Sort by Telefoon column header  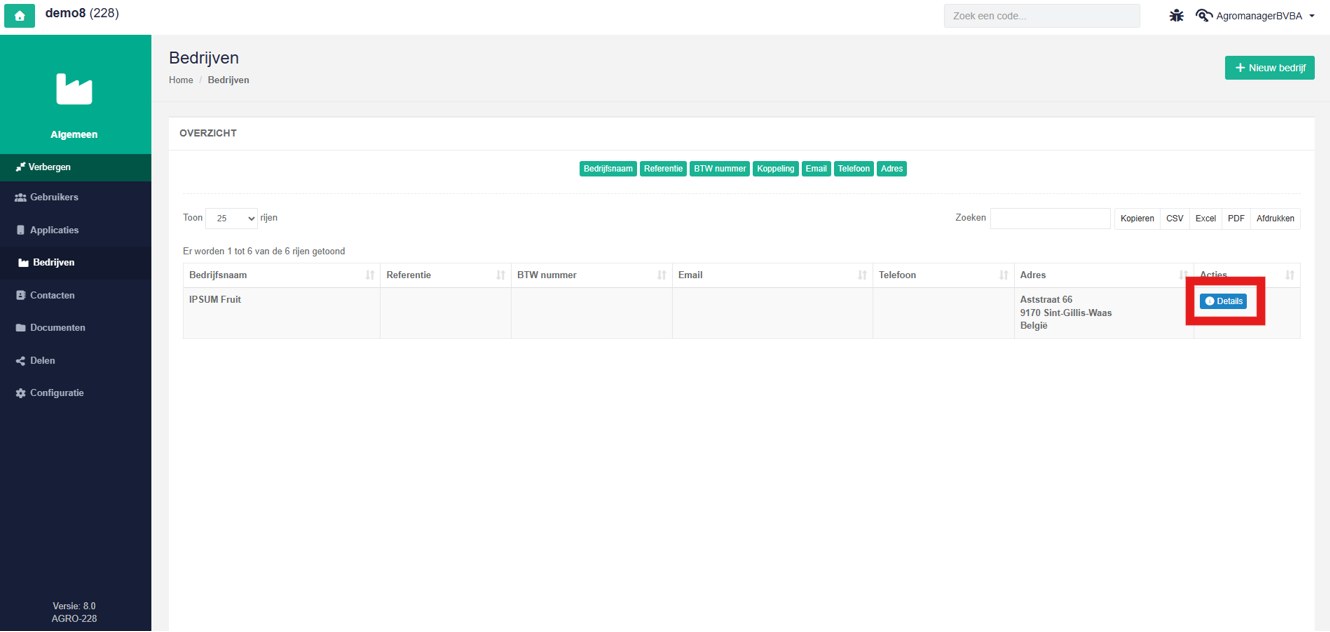click(x=943, y=275)
